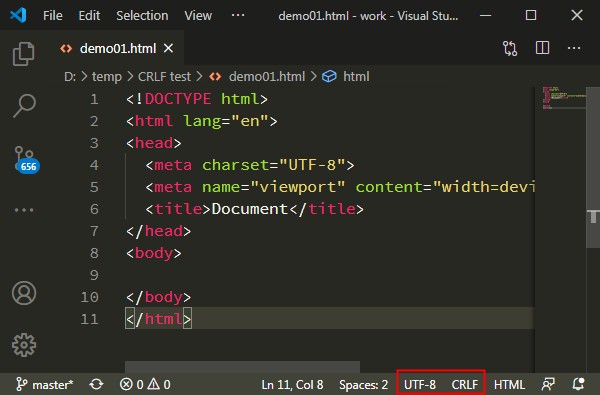
Task: Show additional views ellipsis in activity bar
Action: click(x=24, y=210)
